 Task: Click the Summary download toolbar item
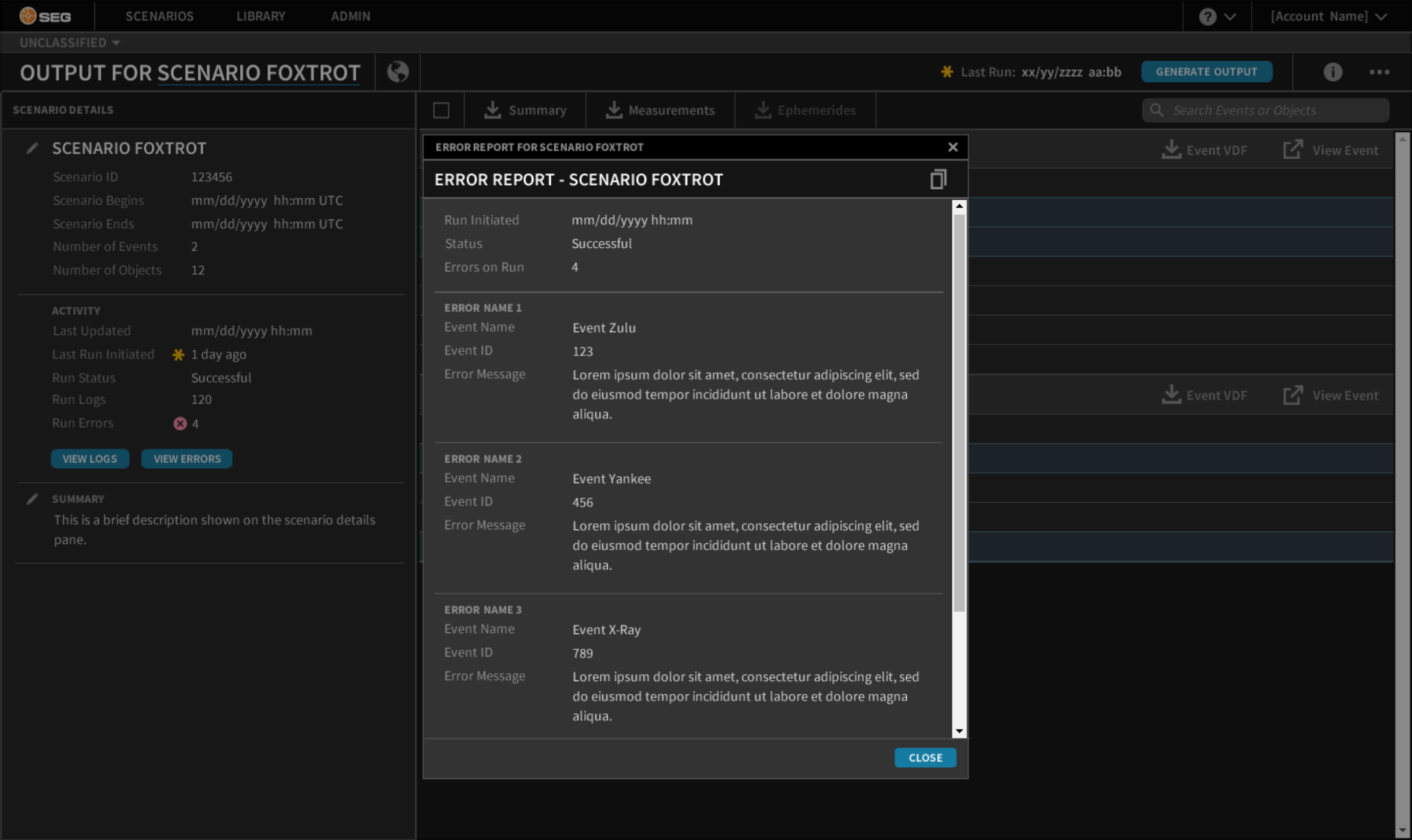pos(525,110)
